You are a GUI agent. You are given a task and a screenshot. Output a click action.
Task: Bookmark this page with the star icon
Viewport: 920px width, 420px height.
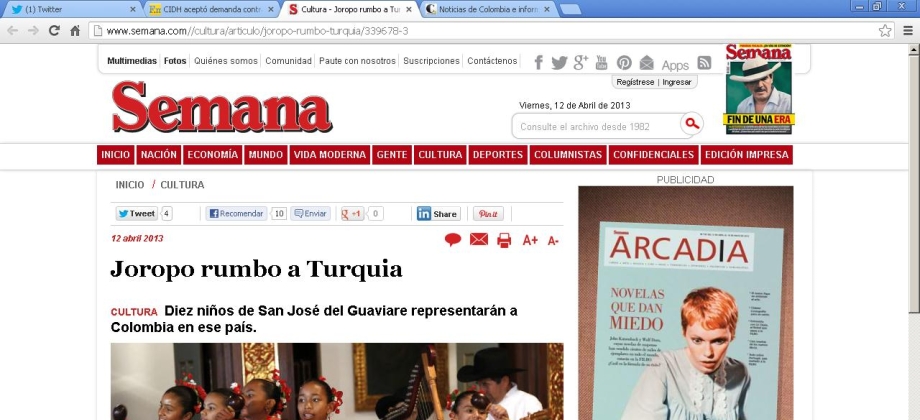click(x=885, y=31)
